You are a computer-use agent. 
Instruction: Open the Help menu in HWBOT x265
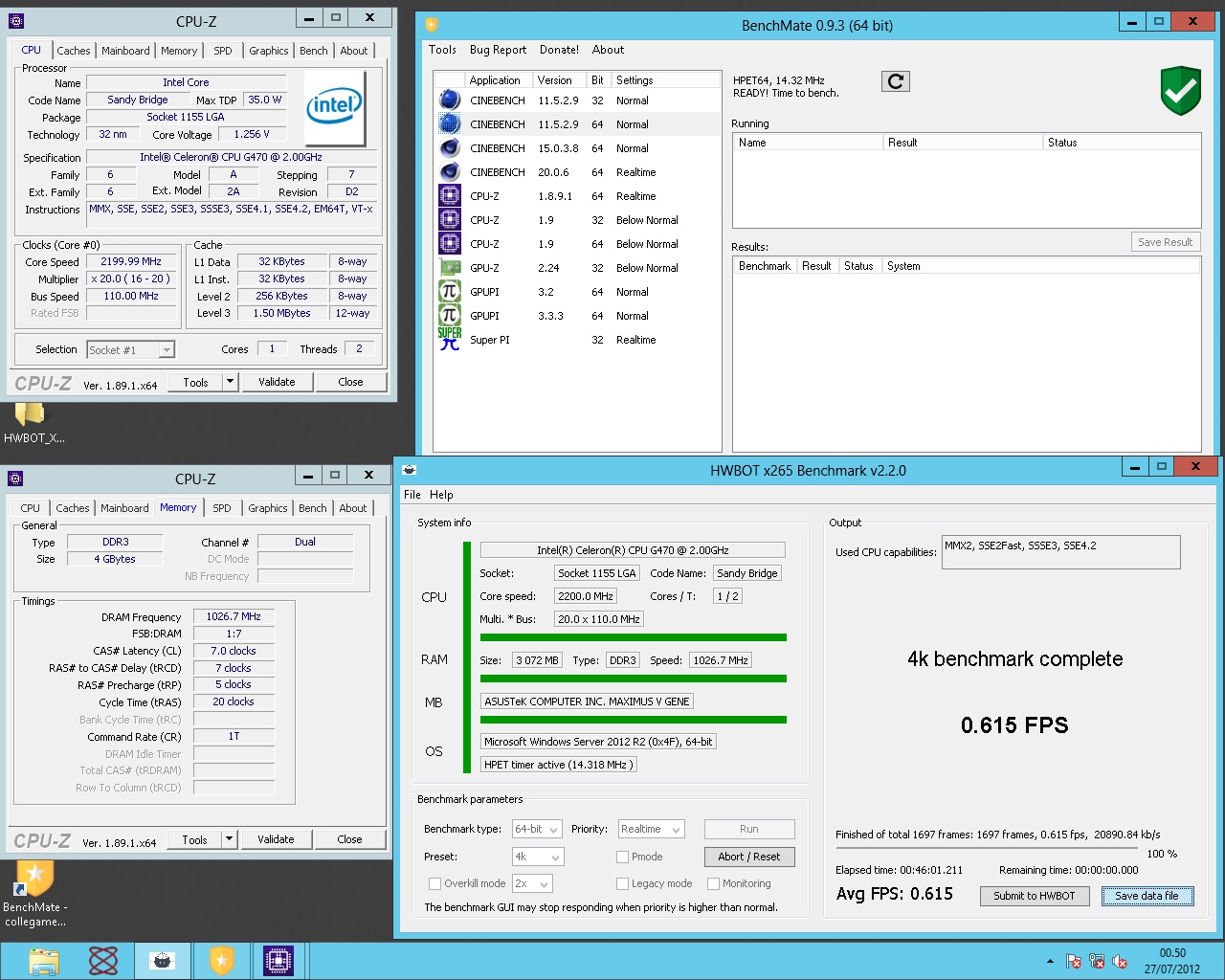441,495
